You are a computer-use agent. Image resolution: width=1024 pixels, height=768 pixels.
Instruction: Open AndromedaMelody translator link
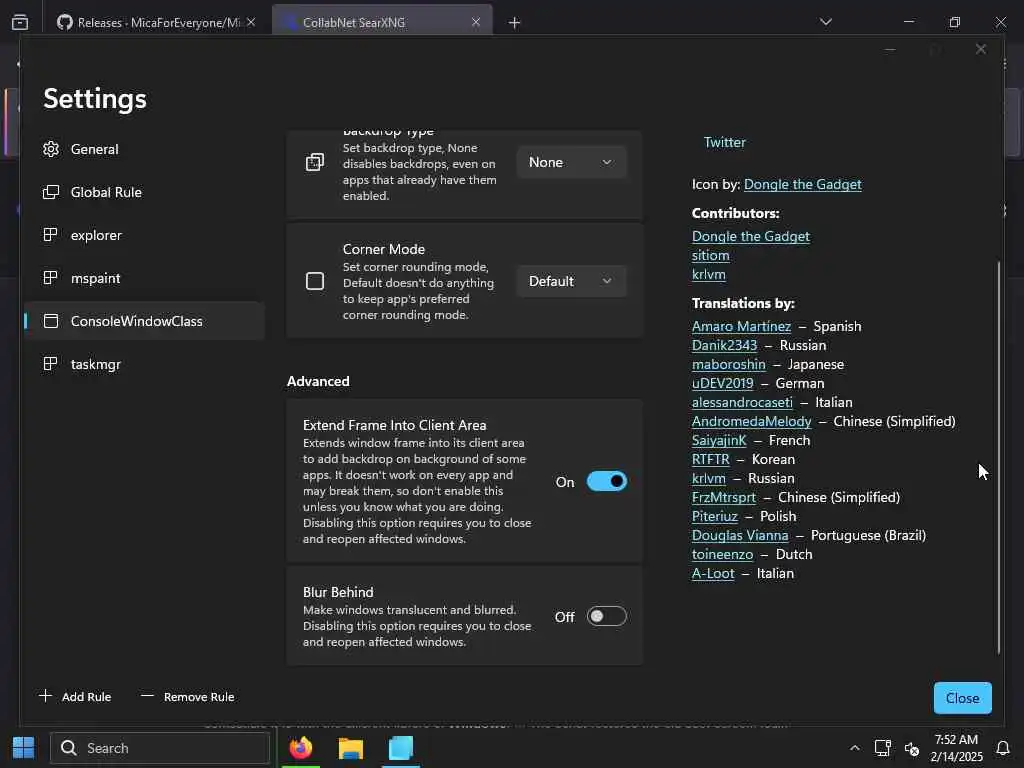tap(752, 421)
